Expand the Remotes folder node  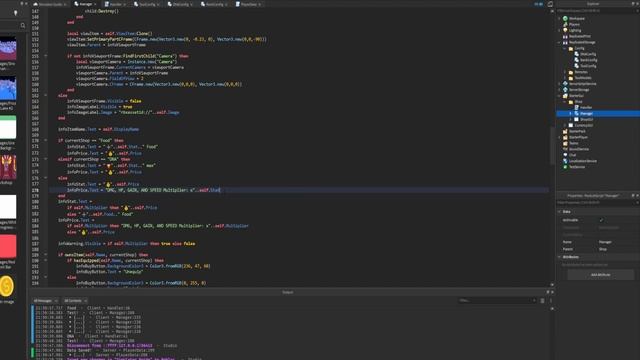pos(565,72)
